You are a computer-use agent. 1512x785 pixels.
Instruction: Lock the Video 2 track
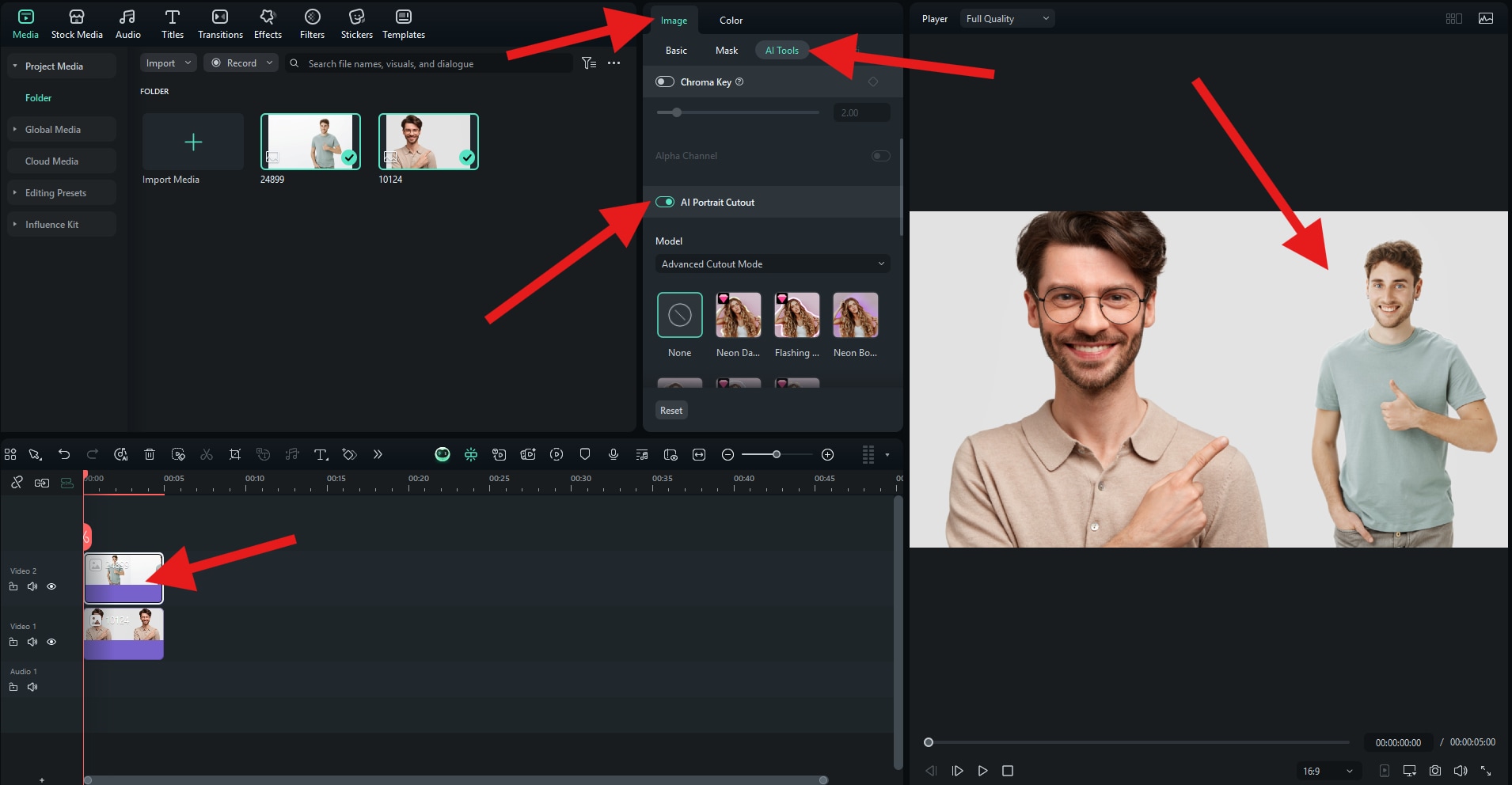click(x=13, y=586)
